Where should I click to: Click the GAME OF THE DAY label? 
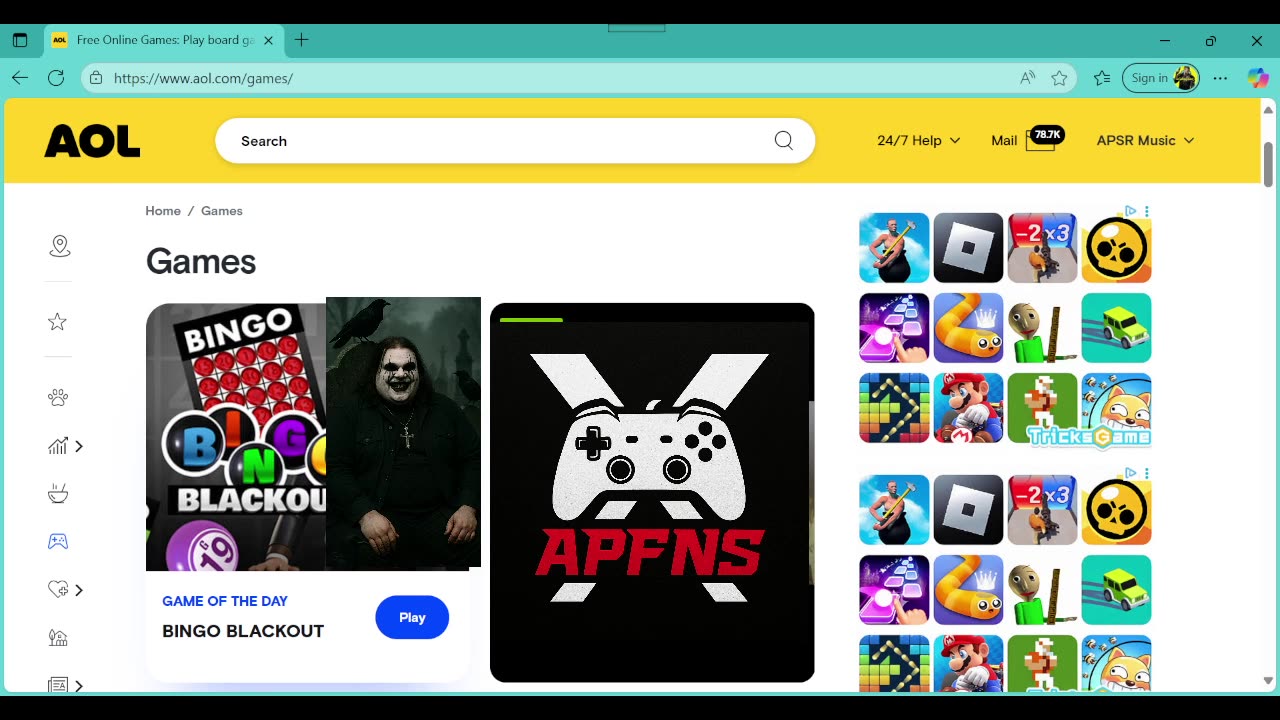225,601
